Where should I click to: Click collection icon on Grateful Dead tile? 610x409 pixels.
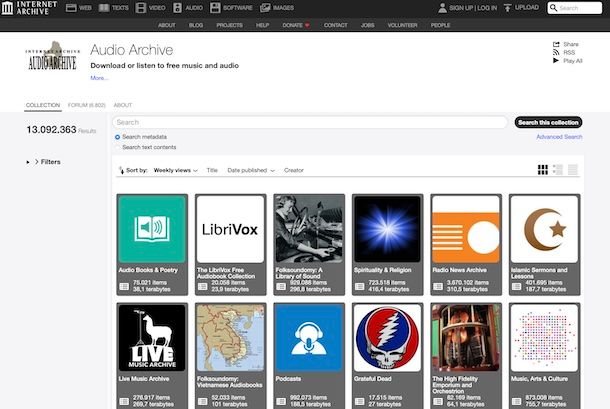[x=359, y=401]
